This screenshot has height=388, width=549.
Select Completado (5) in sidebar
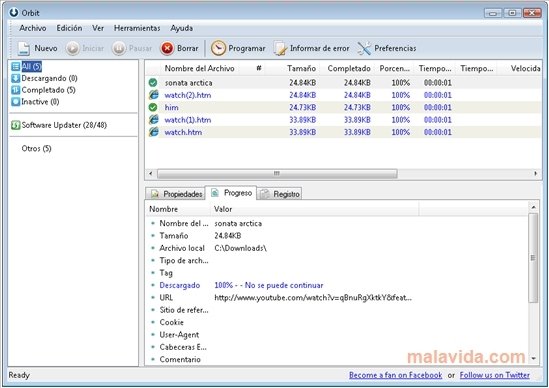(x=48, y=90)
